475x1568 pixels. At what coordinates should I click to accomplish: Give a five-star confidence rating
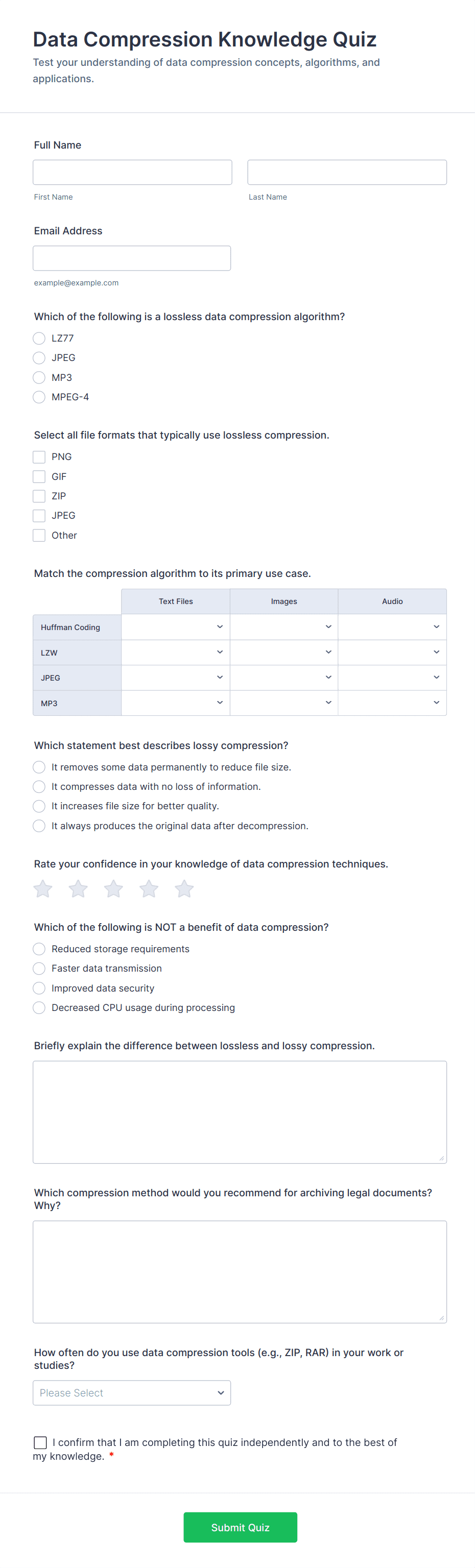(x=184, y=889)
